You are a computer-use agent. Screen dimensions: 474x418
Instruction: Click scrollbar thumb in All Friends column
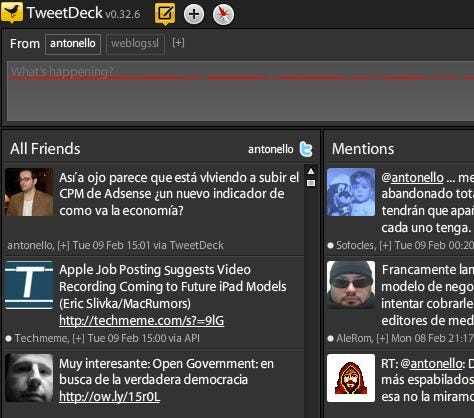click(311, 183)
